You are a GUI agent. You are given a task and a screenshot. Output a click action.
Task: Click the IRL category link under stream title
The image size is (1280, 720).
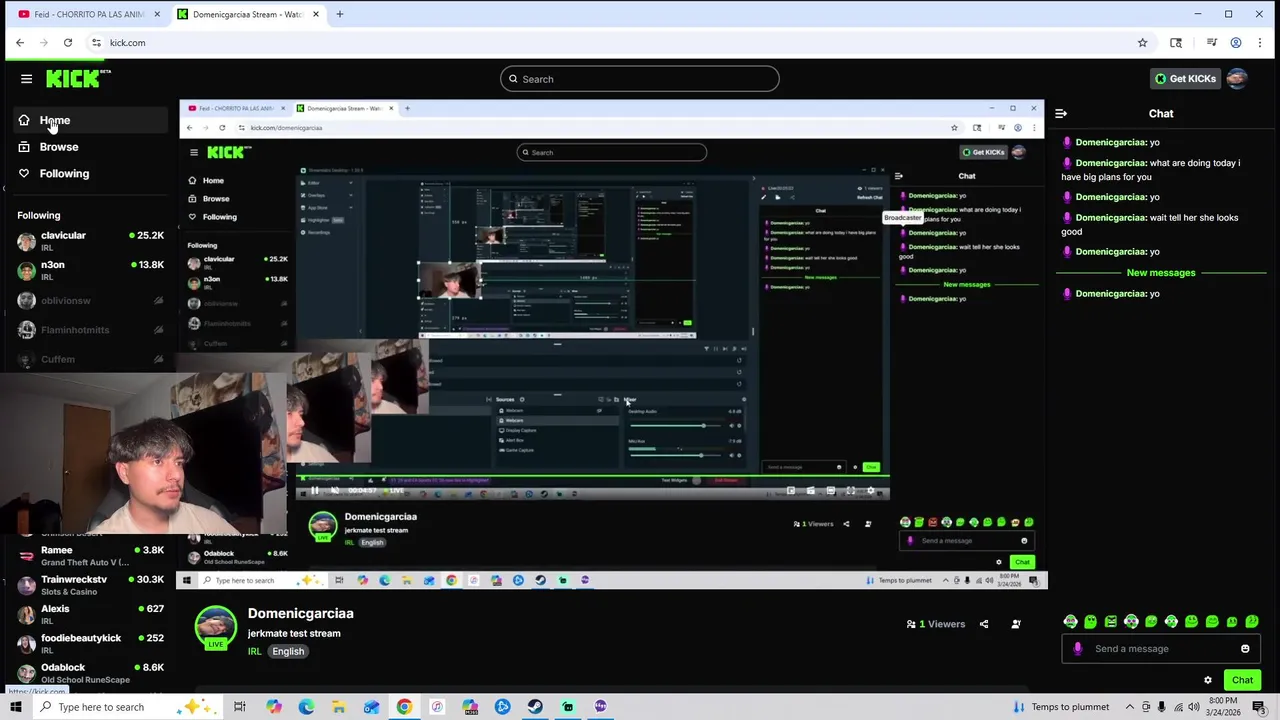pos(254,652)
